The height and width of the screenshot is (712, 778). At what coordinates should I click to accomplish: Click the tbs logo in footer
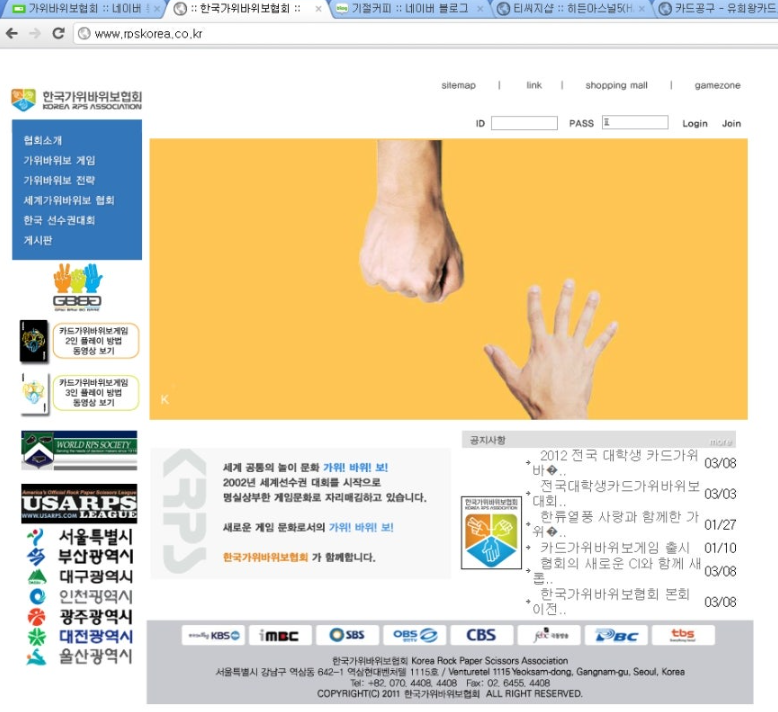click(x=683, y=635)
